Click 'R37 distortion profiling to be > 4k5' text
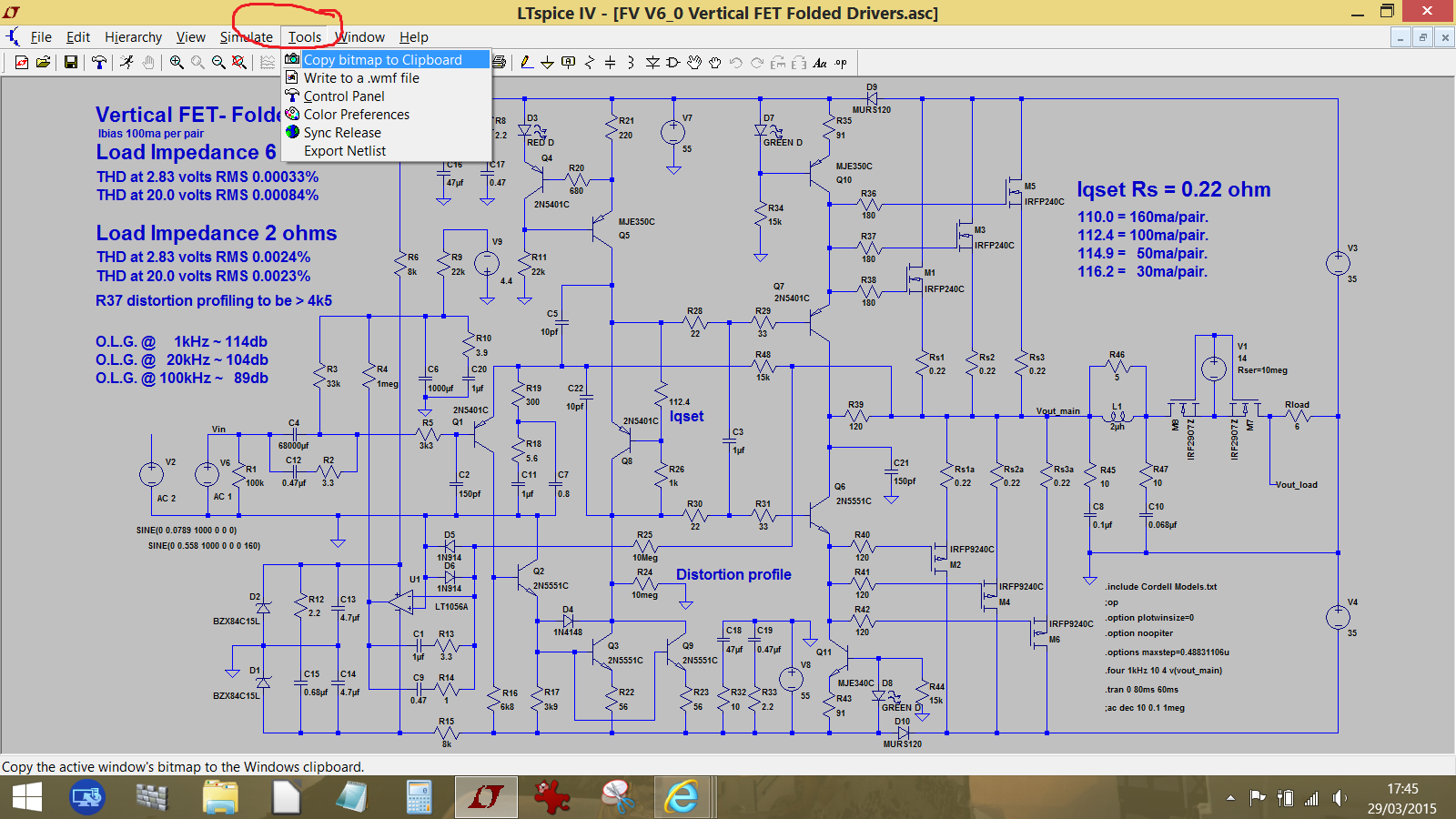The height and width of the screenshot is (819, 1456). (x=214, y=300)
